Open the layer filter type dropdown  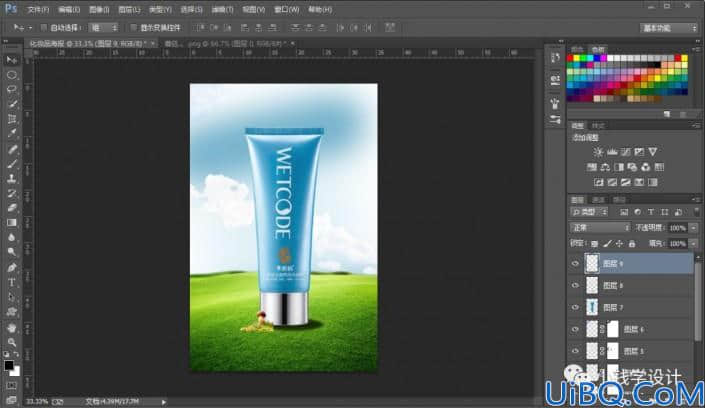(x=589, y=212)
